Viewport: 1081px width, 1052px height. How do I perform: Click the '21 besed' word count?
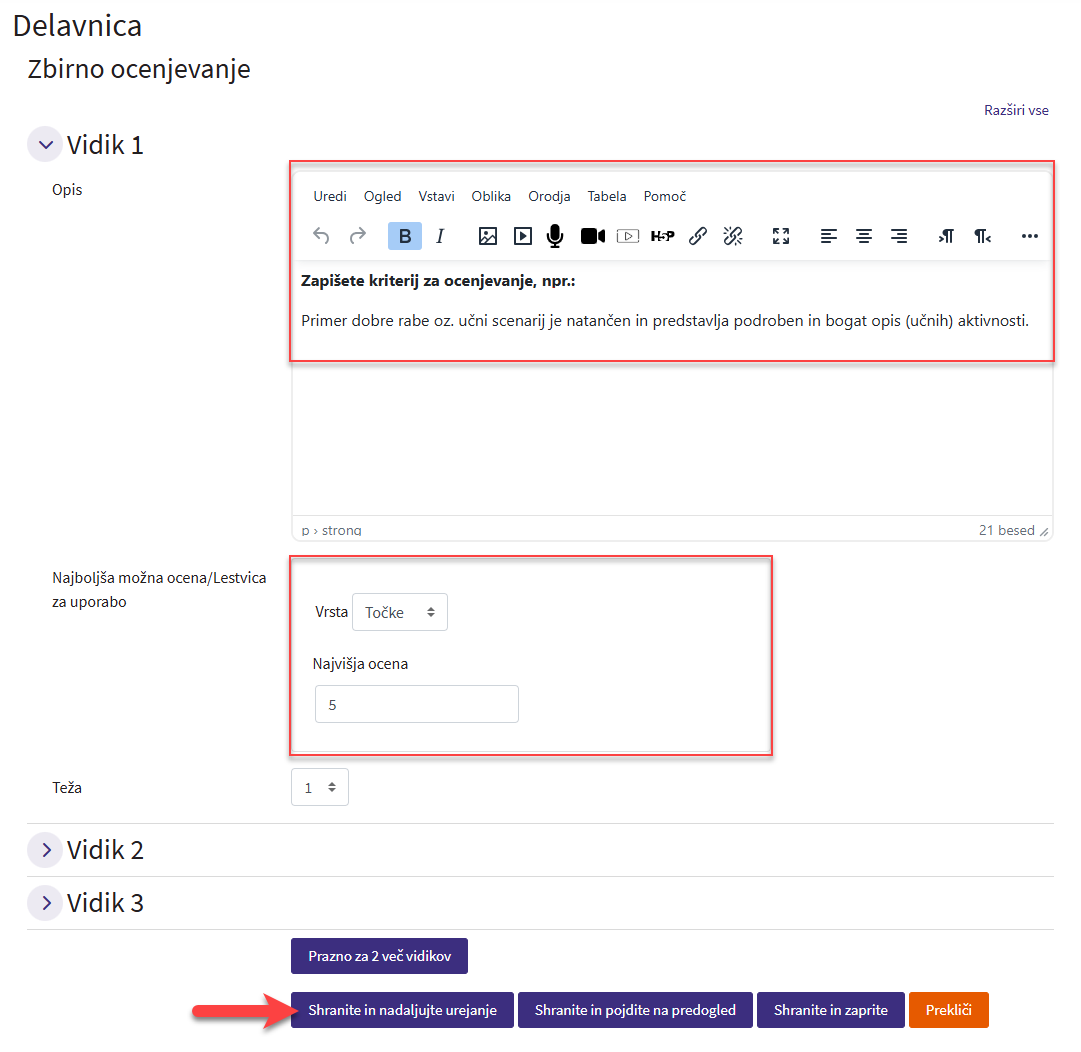(x=1007, y=530)
